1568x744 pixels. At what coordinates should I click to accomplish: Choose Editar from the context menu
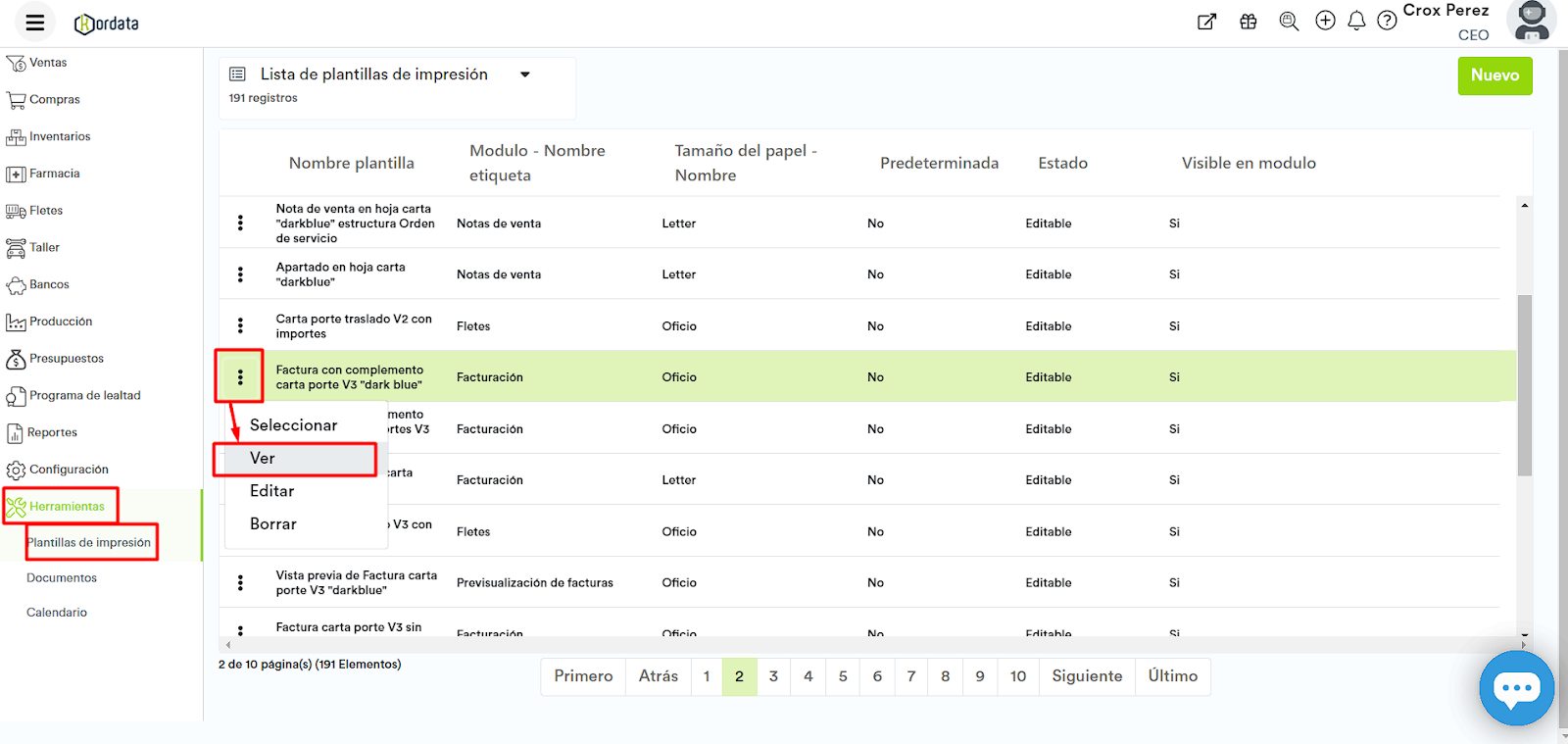pyautogui.click(x=272, y=491)
